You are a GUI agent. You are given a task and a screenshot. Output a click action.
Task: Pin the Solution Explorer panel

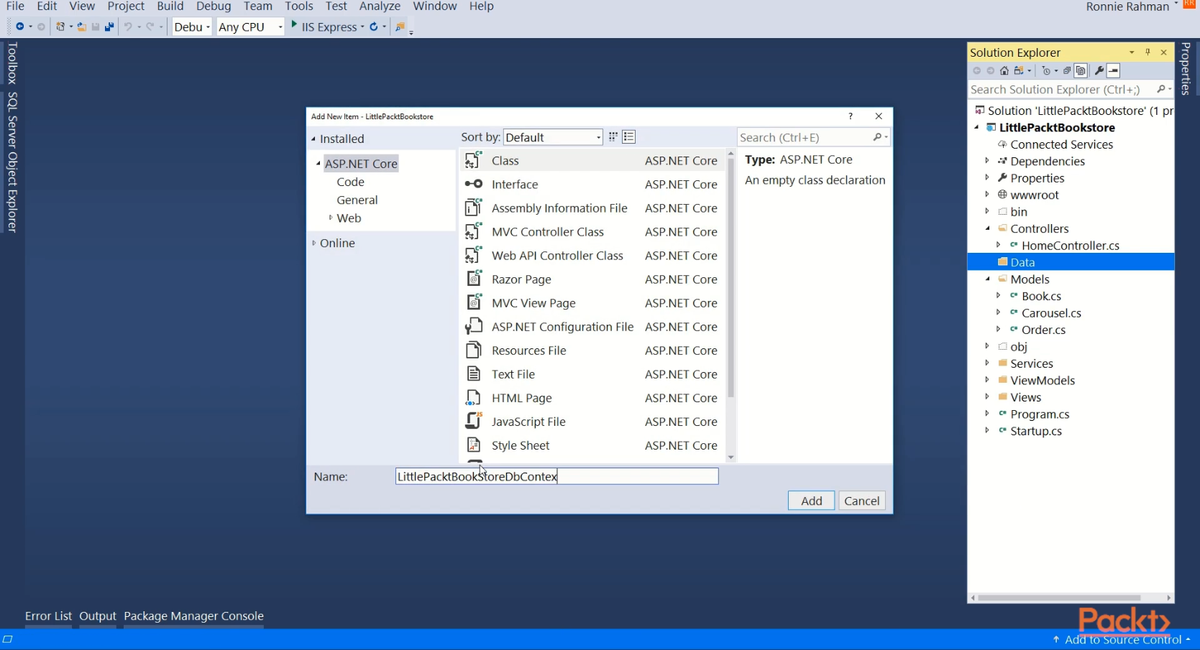(x=1148, y=52)
